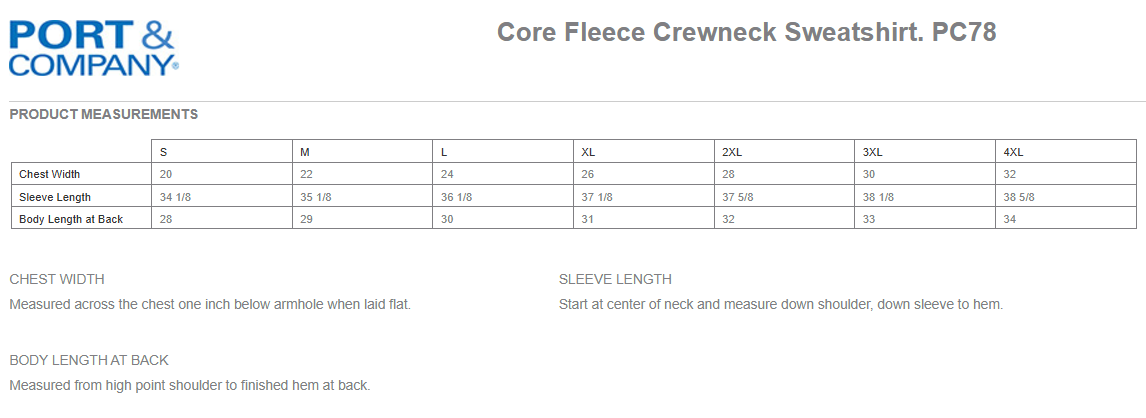The width and height of the screenshot is (1146, 418).
Task: Select the 2XL size column header
Action: tap(732, 152)
